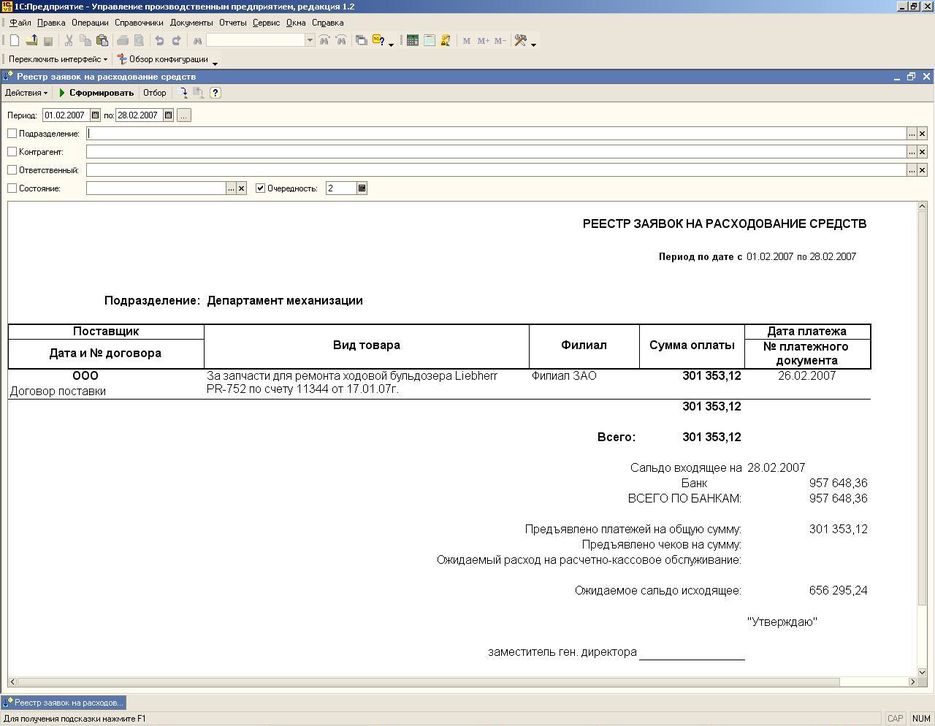
Task: Click the Find Previous binoculars icon
Action: [341, 41]
